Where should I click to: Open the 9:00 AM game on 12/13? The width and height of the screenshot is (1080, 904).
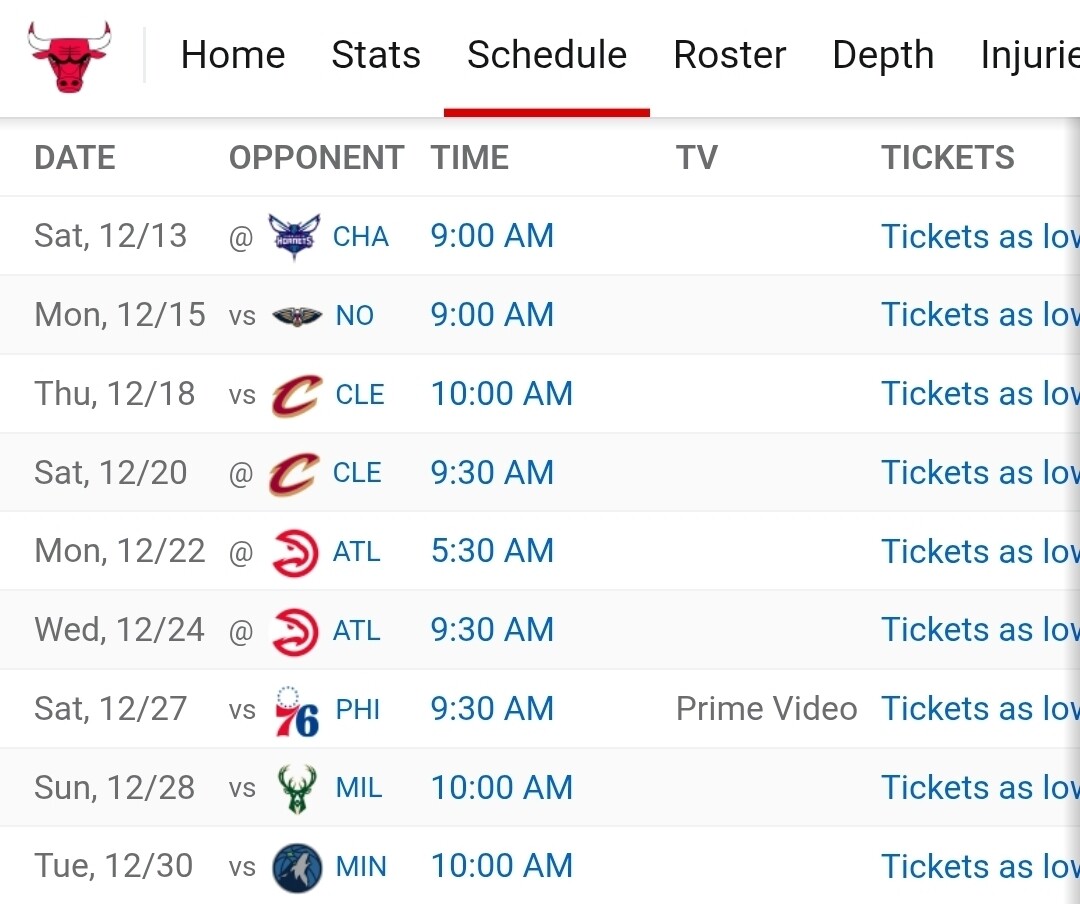coord(492,236)
